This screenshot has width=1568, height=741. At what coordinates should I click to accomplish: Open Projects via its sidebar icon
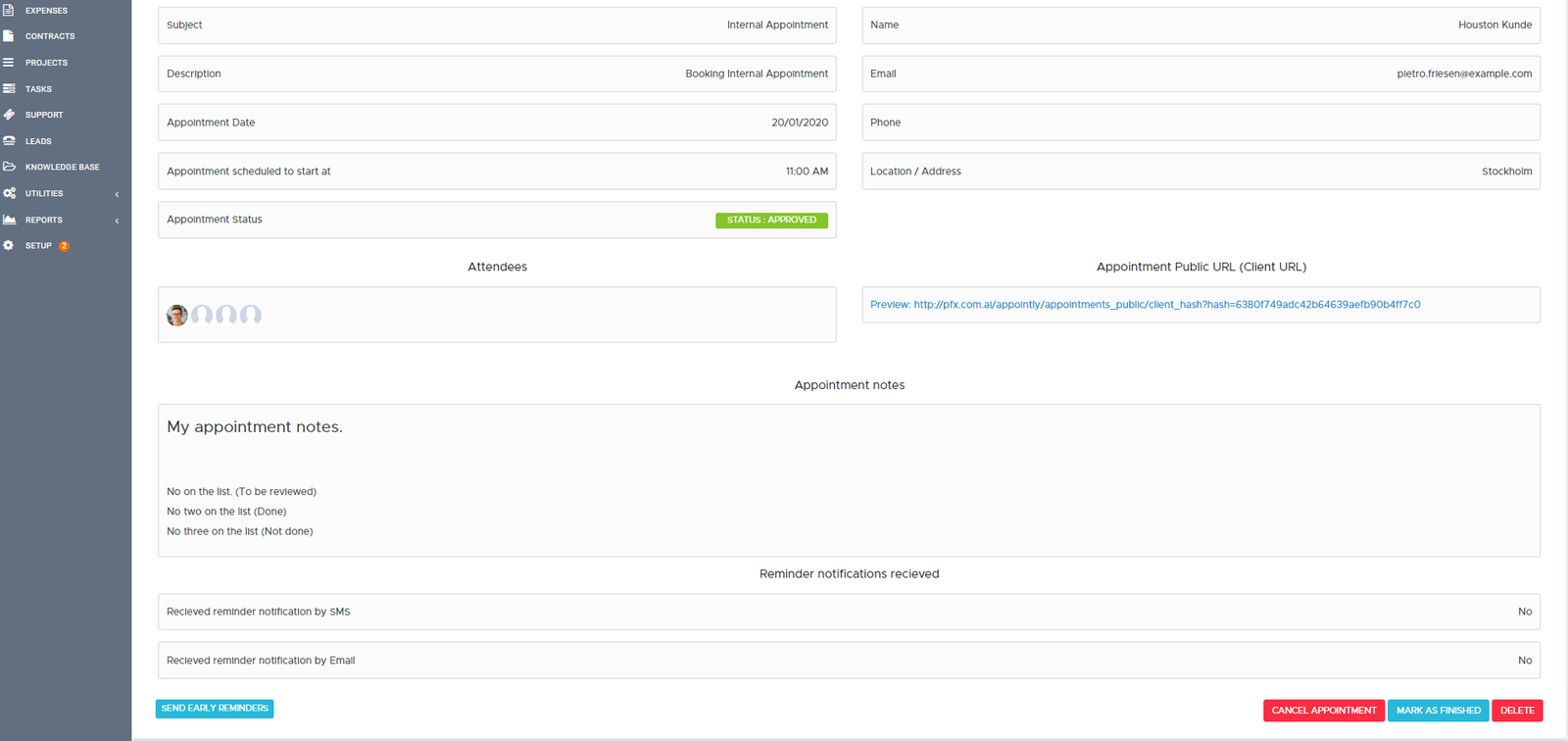pyautogui.click(x=9, y=63)
